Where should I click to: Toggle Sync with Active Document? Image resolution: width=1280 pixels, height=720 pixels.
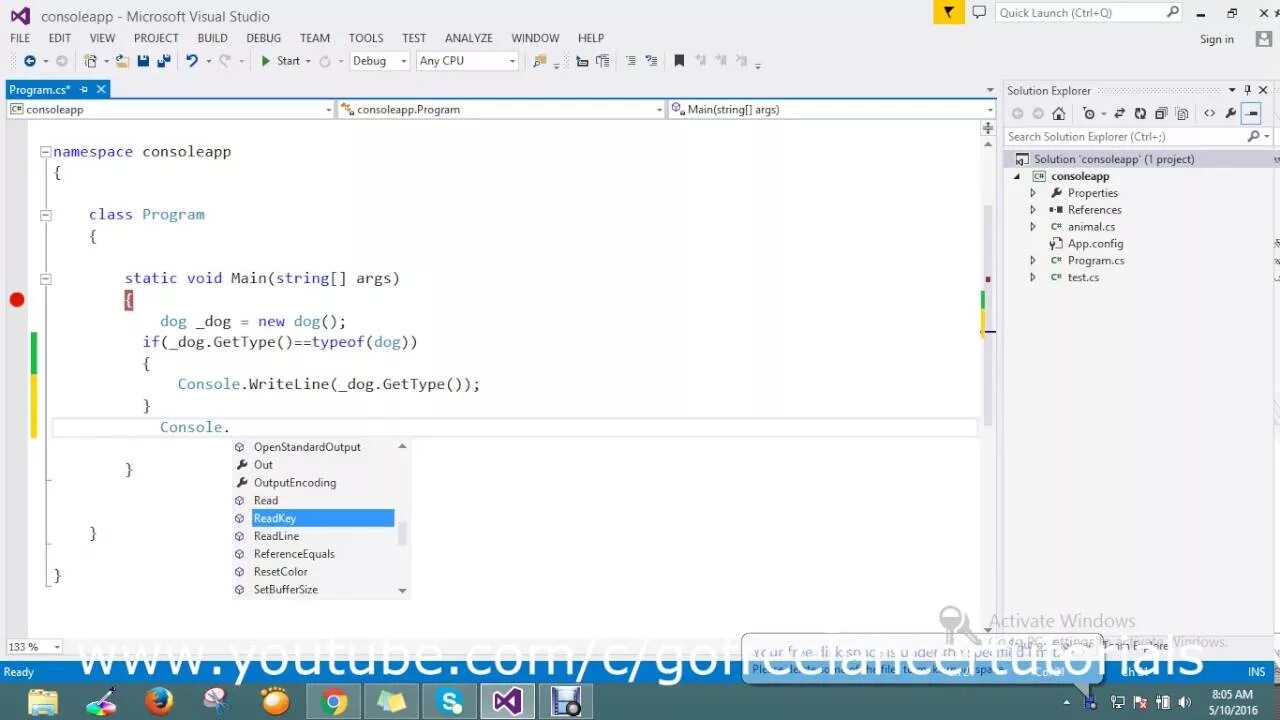pyautogui.click(x=1118, y=113)
